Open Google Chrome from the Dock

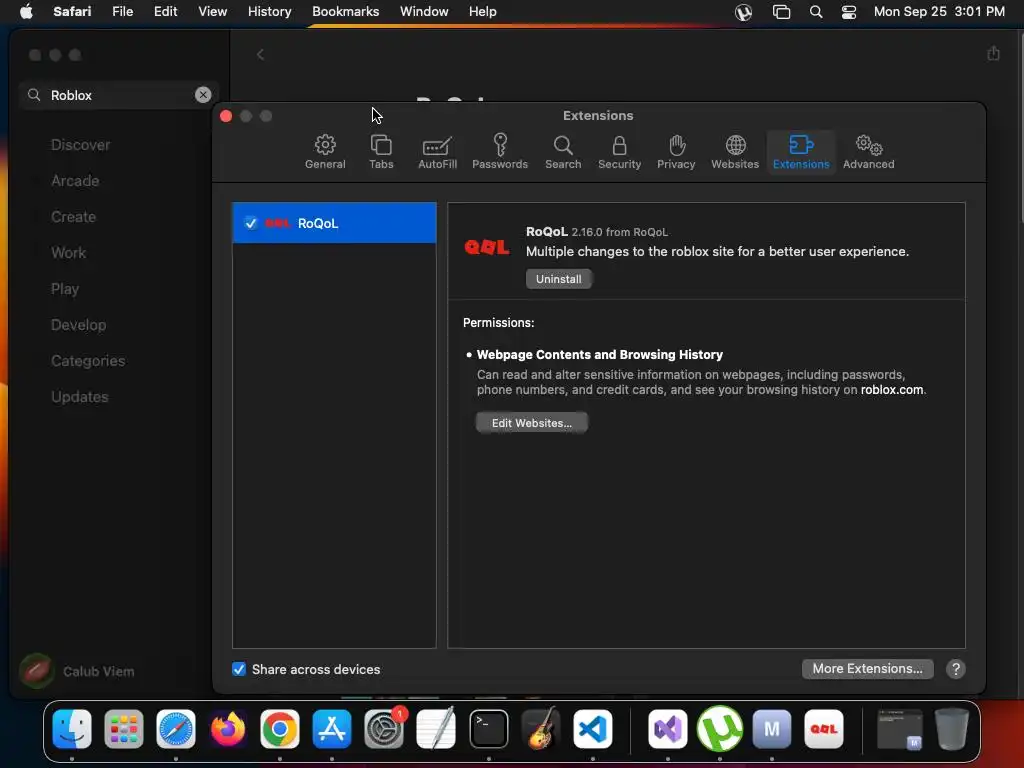pyautogui.click(x=280, y=729)
